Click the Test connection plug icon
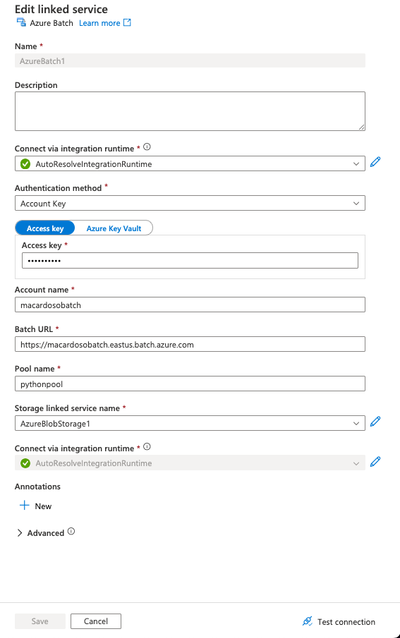400x638 pixels. [x=307, y=621]
